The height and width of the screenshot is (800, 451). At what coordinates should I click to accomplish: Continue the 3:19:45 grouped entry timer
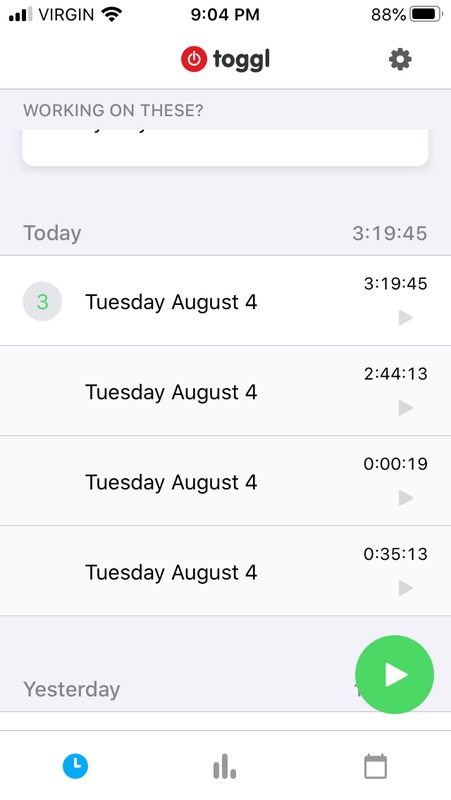[406, 318]
